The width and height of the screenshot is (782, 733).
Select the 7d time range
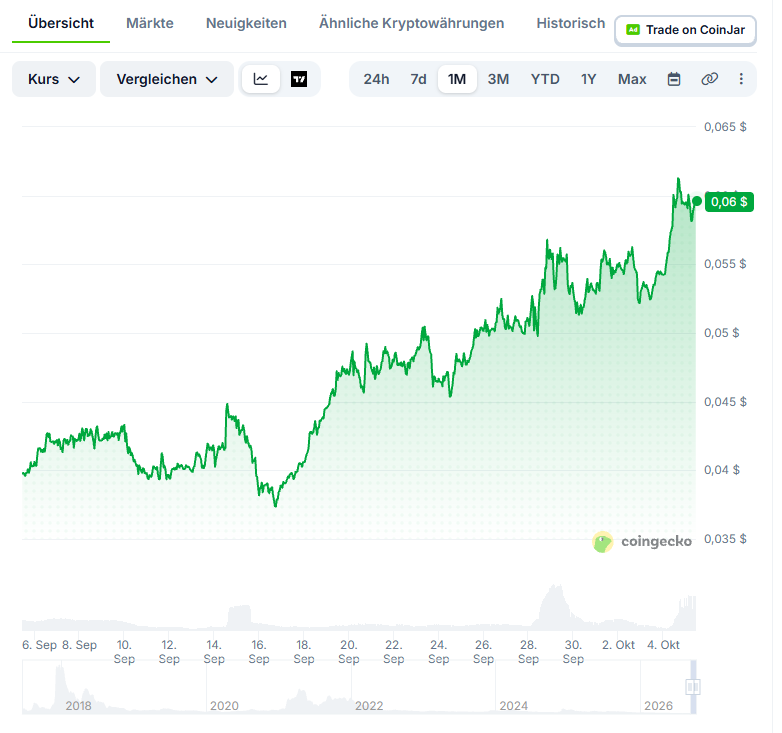[418, 79]
